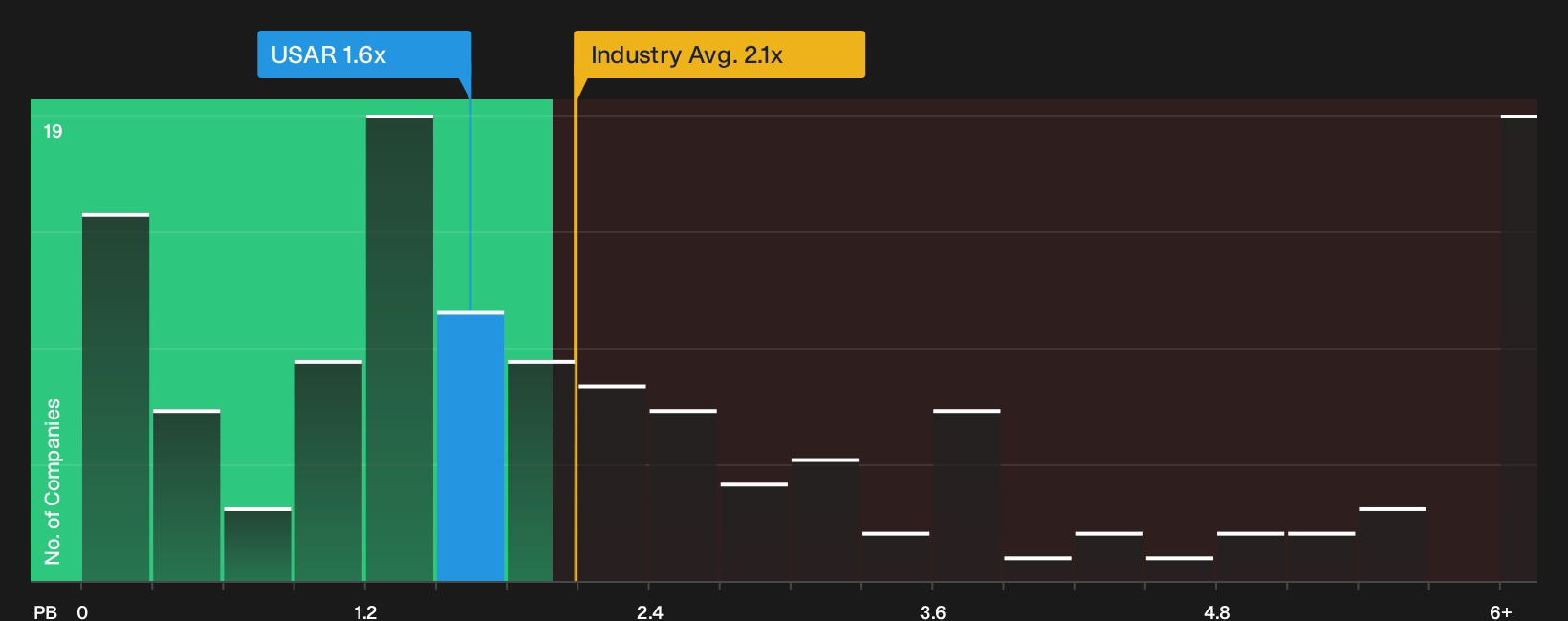Viewport: 1568px width, 621px height.
Task: Select the 6+ bar at far right
Action: tap(1519, 348)
